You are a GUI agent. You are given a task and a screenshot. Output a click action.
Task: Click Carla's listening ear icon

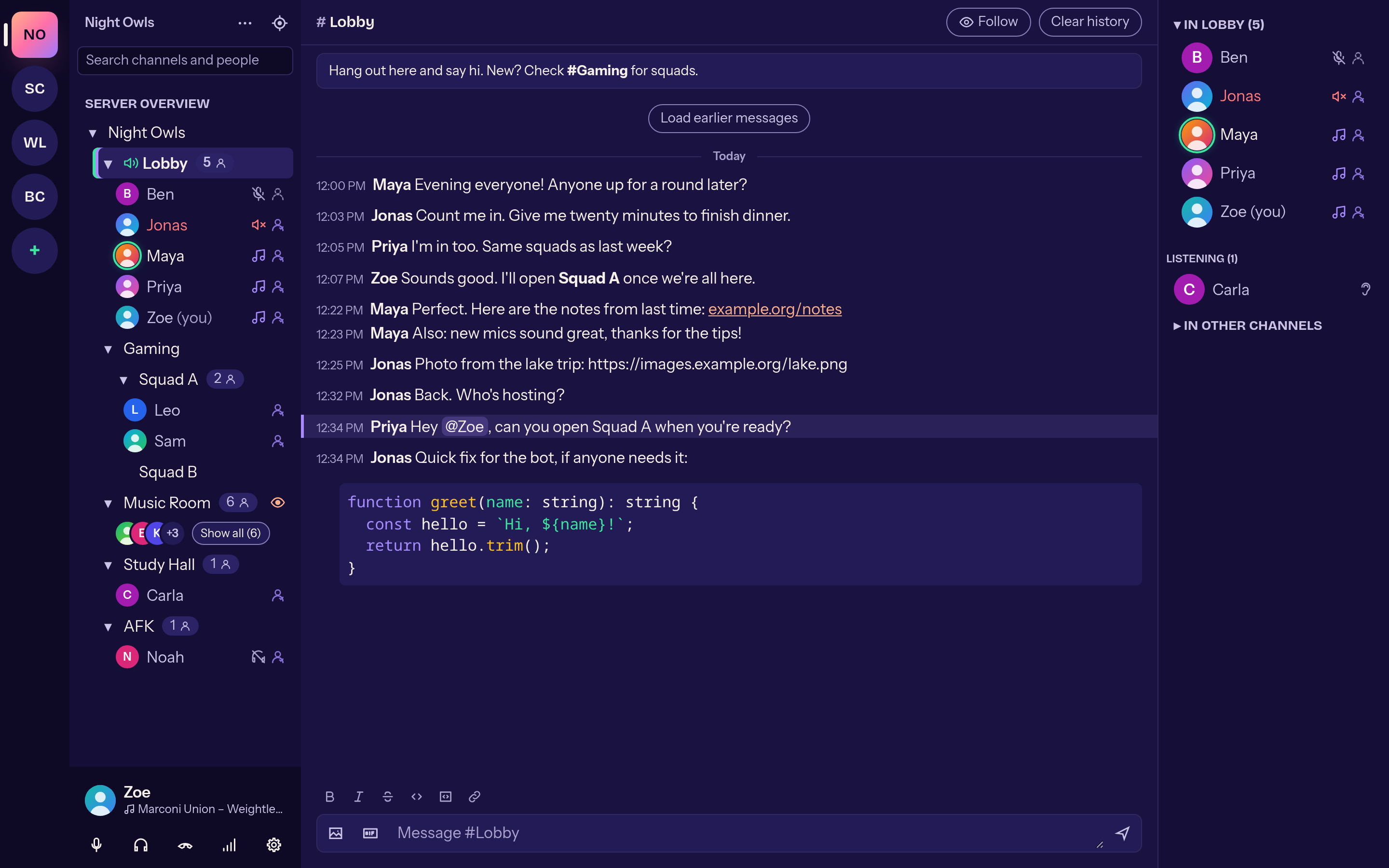pos(1365,289)
